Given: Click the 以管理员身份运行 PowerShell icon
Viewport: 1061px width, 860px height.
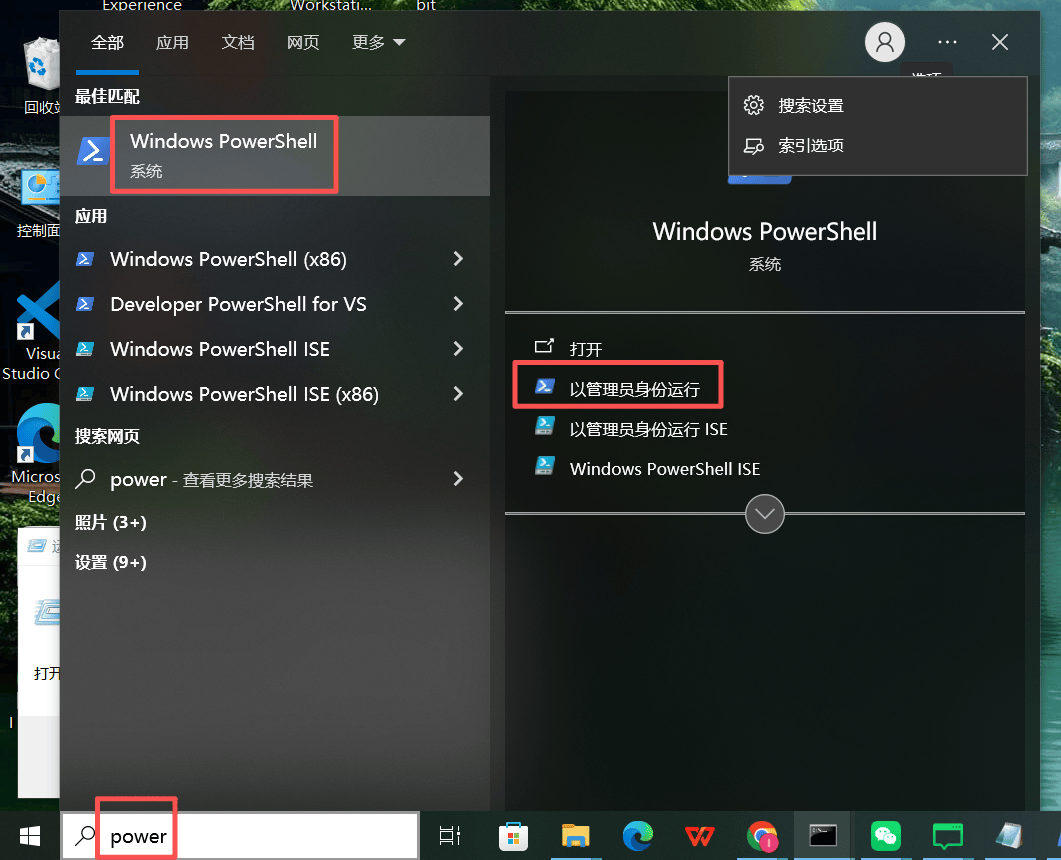Looking at the screenshot, I should tap(545, 387).
